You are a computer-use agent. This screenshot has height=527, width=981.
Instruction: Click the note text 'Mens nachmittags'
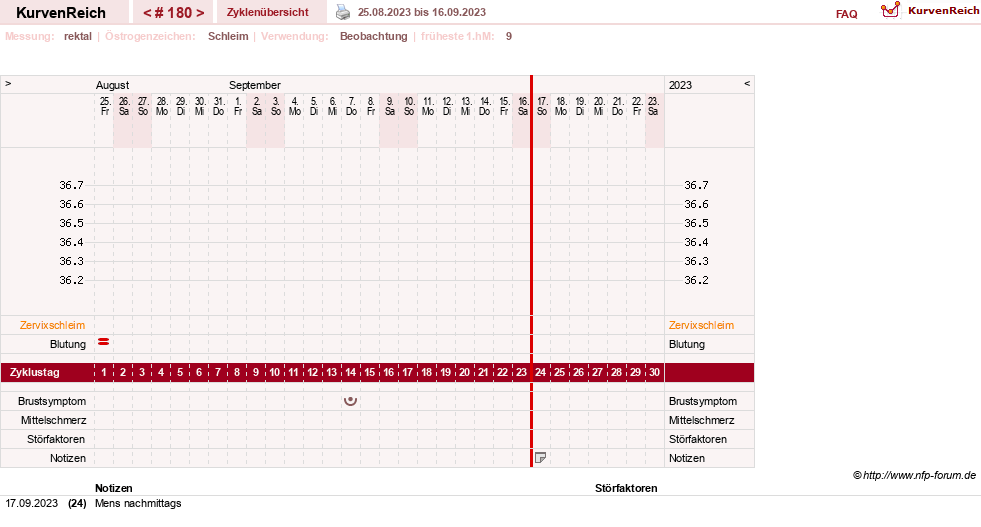138,503
